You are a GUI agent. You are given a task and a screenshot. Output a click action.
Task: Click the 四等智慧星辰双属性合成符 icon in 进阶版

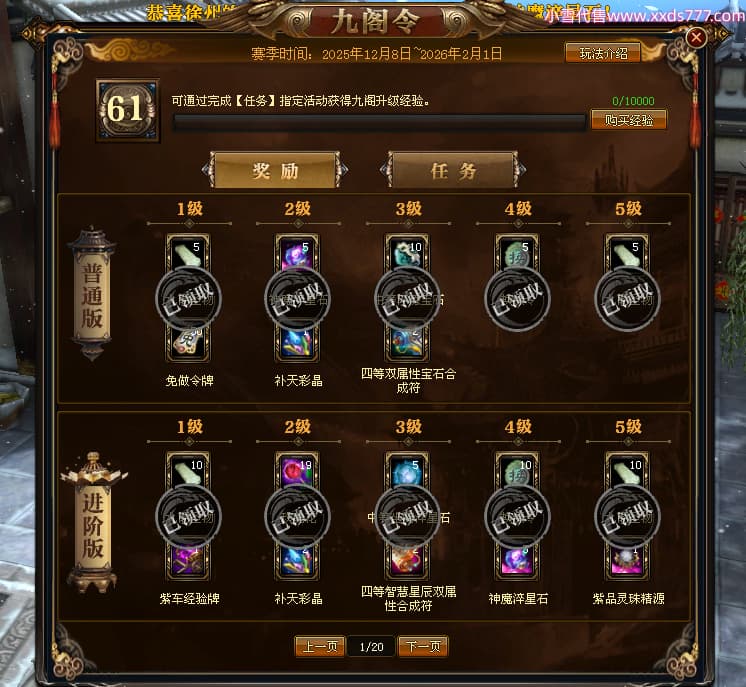[x=407, y=561]
